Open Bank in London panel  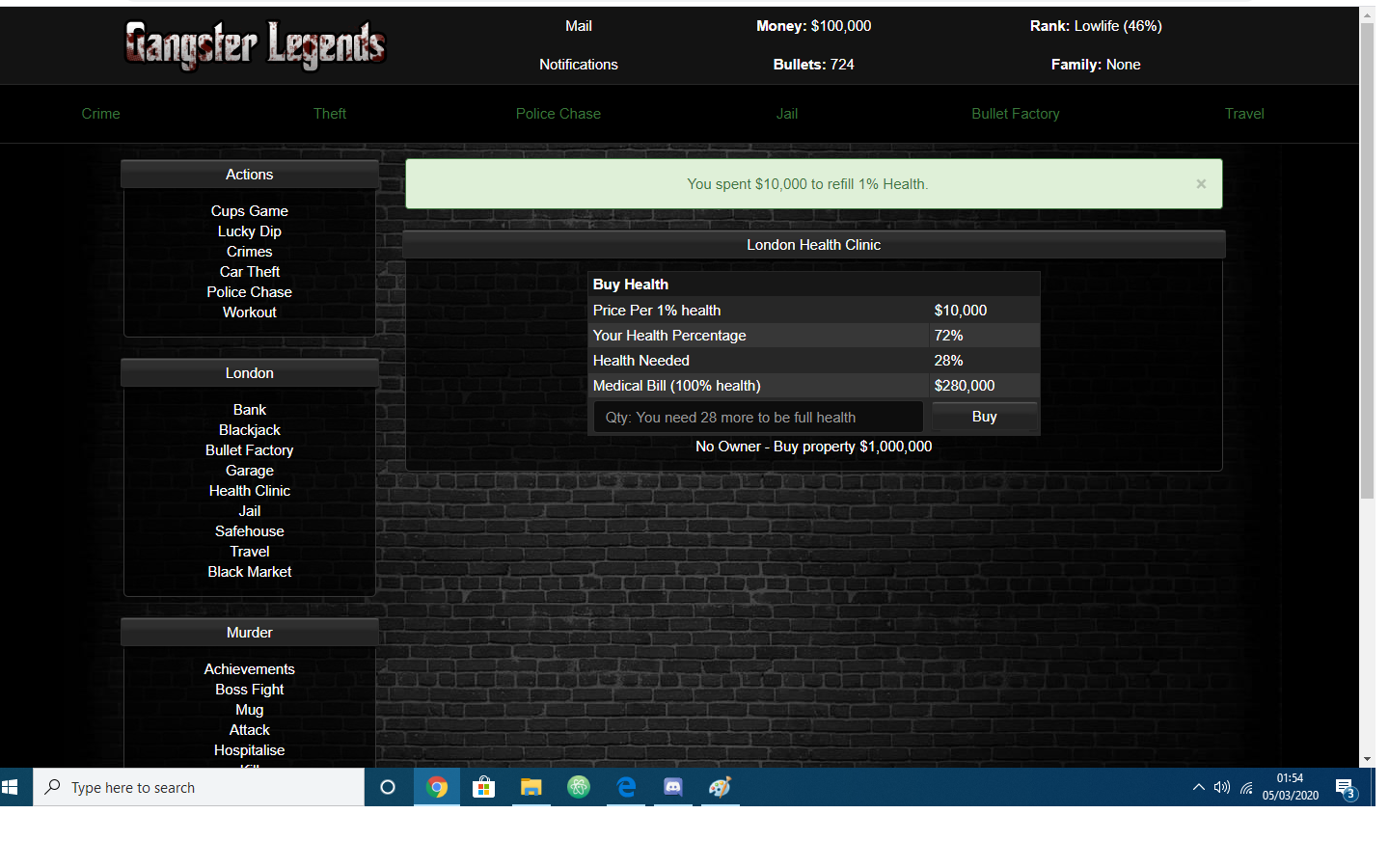[250, 410]
